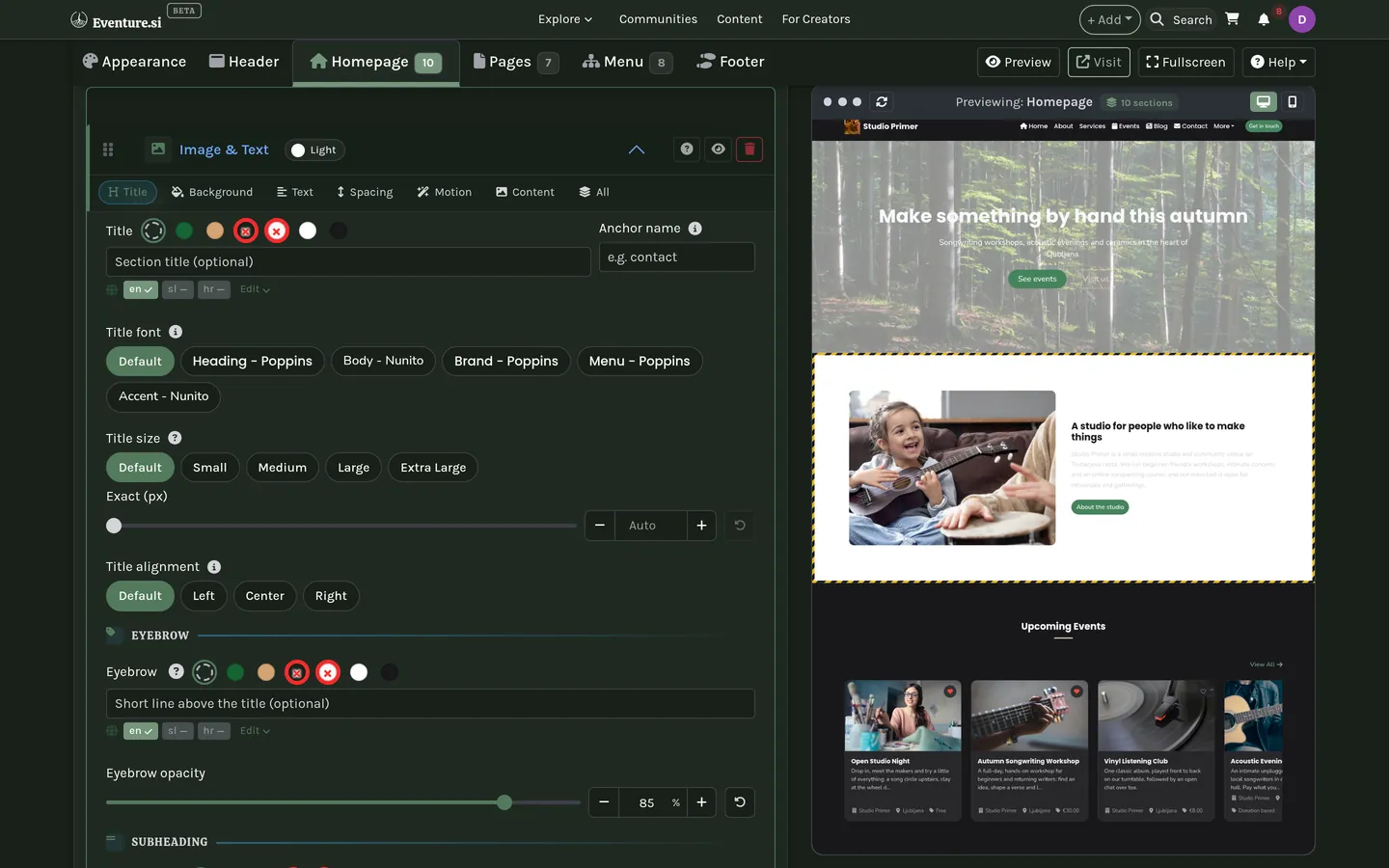Open For Creators link

click(x=816, y=19)
